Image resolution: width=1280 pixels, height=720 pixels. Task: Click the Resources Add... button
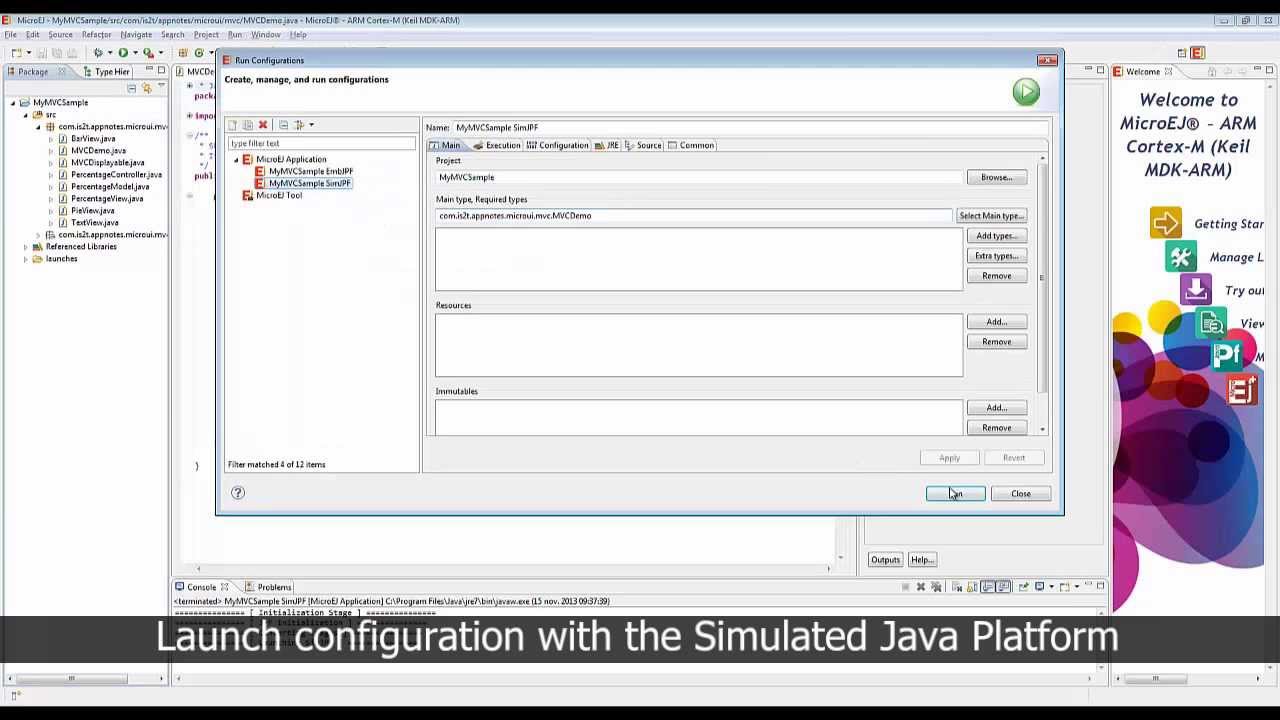coord(996,322)
